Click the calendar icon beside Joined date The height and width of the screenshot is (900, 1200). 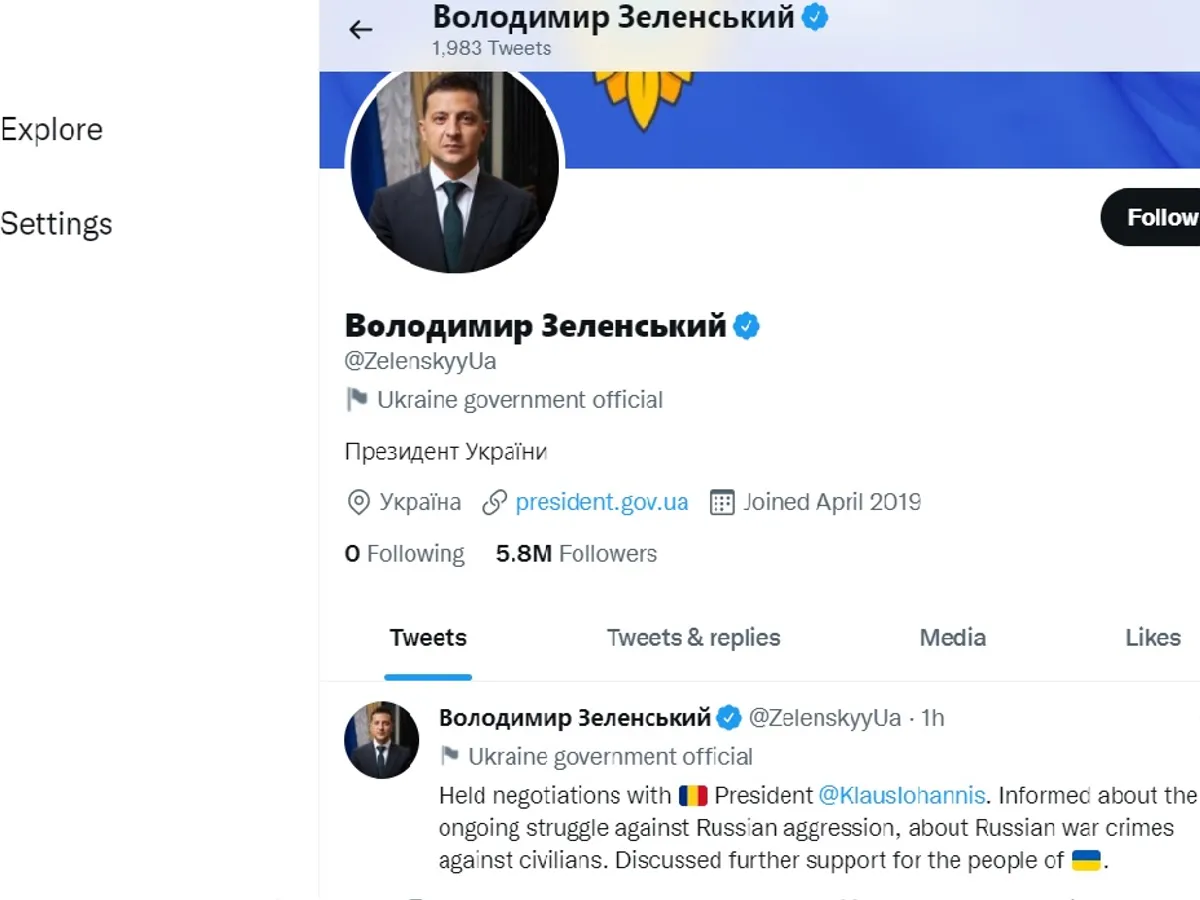722,502
